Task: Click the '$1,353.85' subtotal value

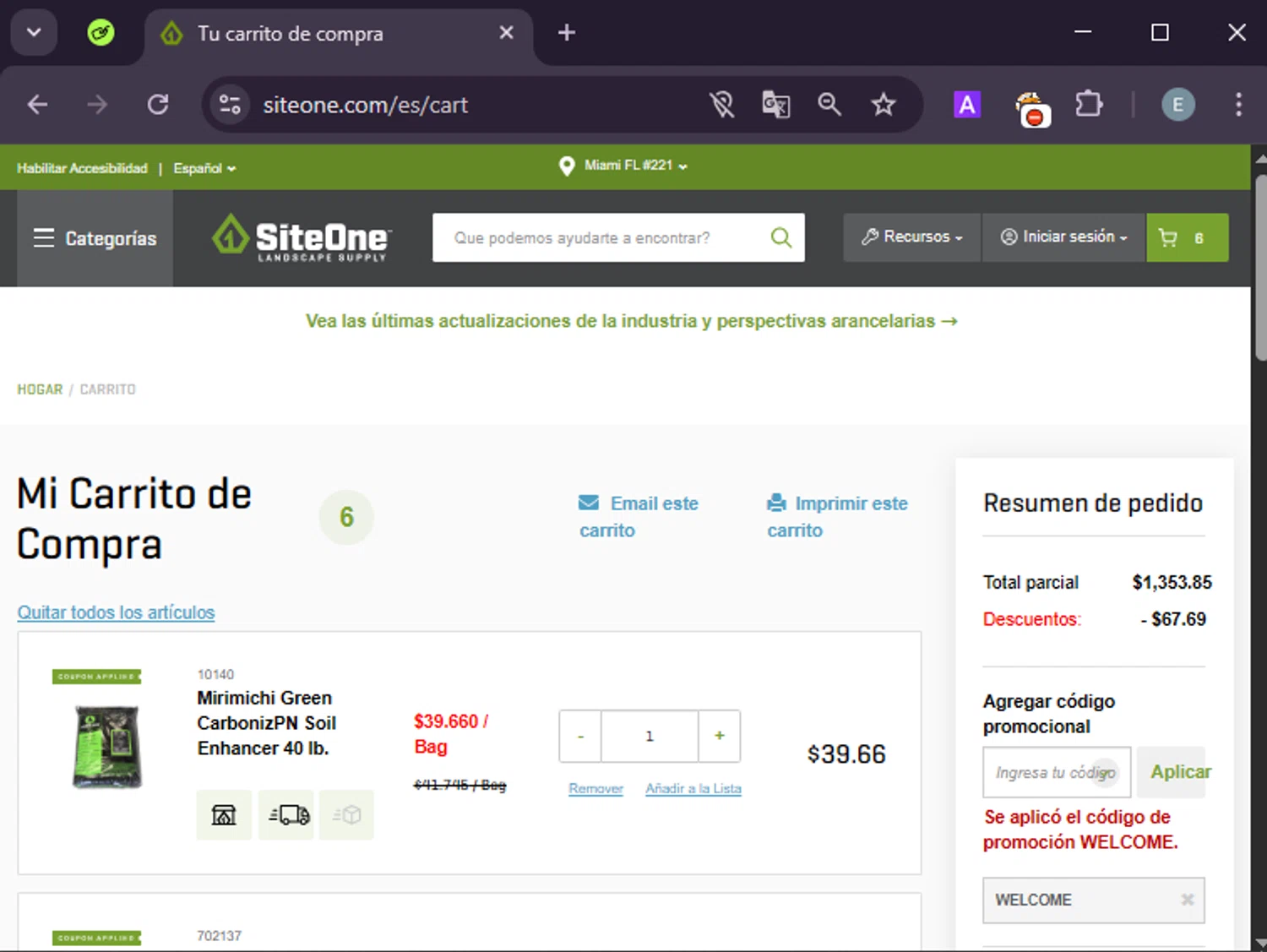Action: [1172, 582]
